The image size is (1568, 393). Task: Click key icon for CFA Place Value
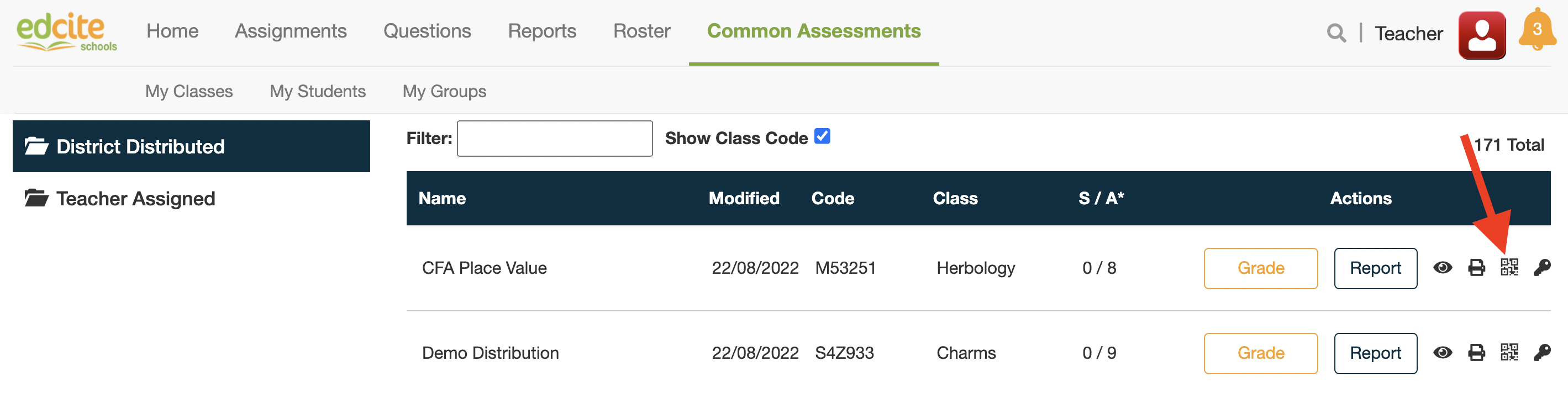coord(1542,268)
